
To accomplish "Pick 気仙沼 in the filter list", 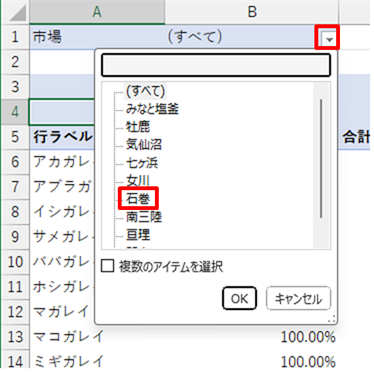I will click(144, 145).
